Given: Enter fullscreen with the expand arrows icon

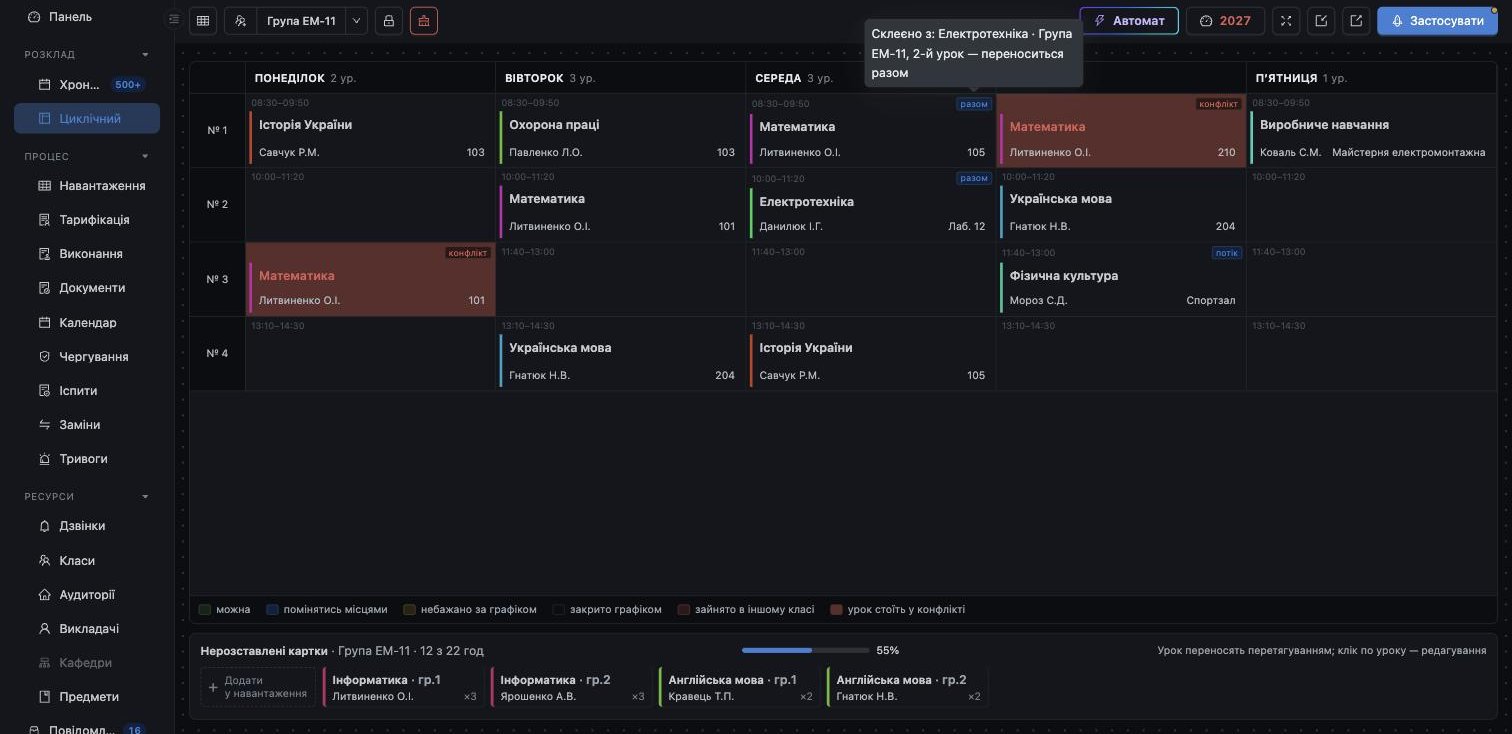Looking at the screenshot, I should [x=1286, y=21].
